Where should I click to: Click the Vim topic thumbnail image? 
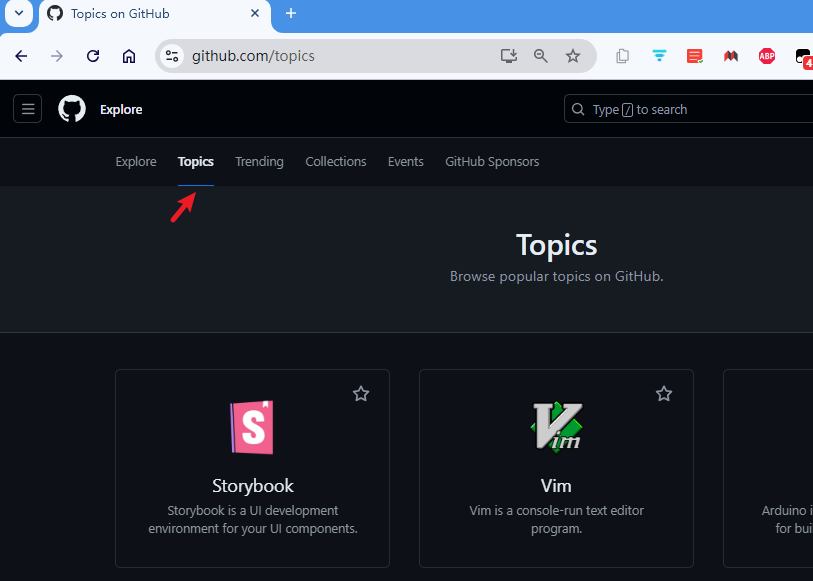pos(556,427)
